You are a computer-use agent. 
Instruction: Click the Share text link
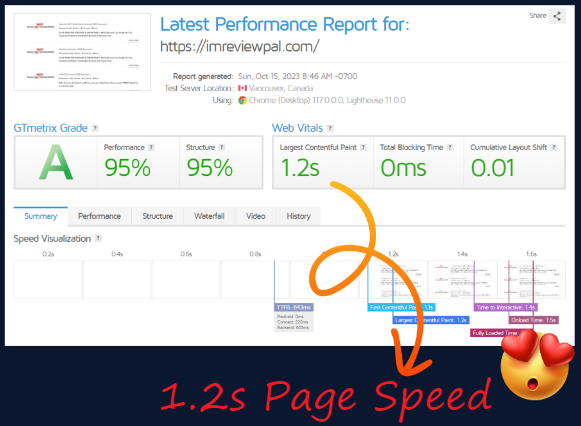click(x=538, y=16)
